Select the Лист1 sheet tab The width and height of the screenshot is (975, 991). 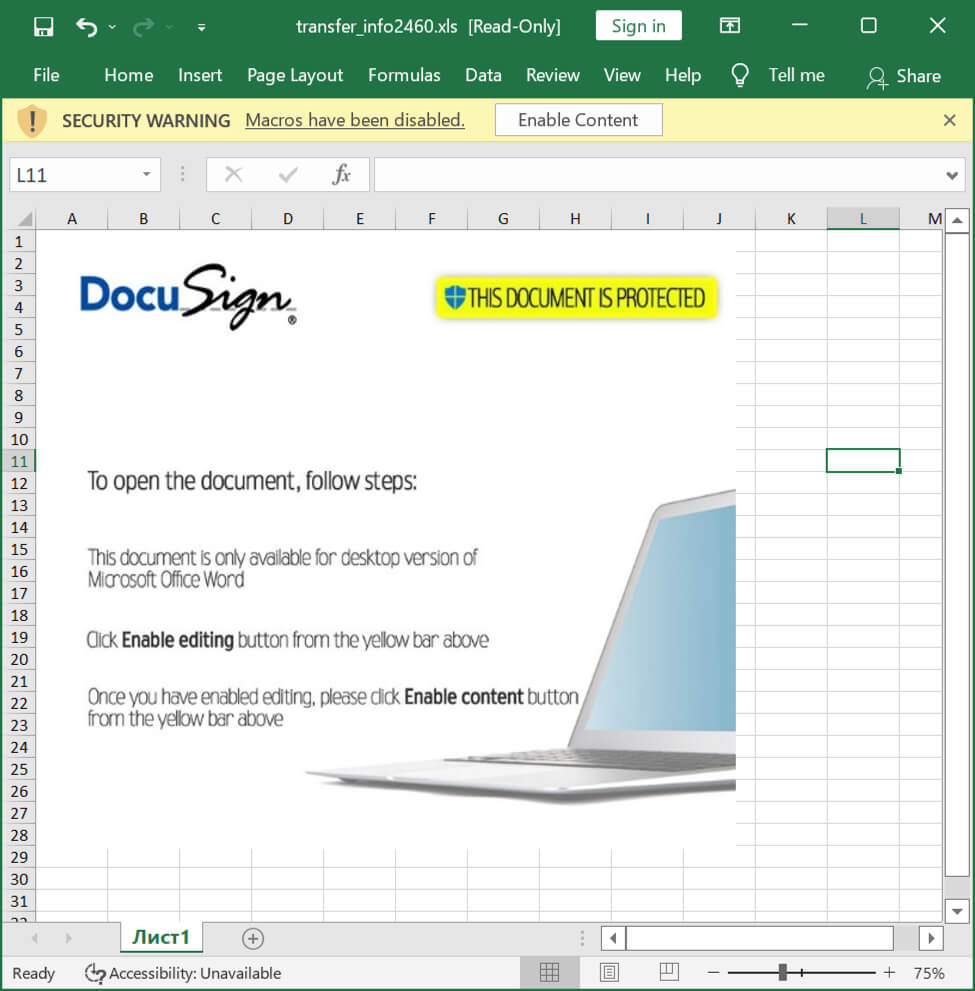pyautogui.click(x=161, y=937)
